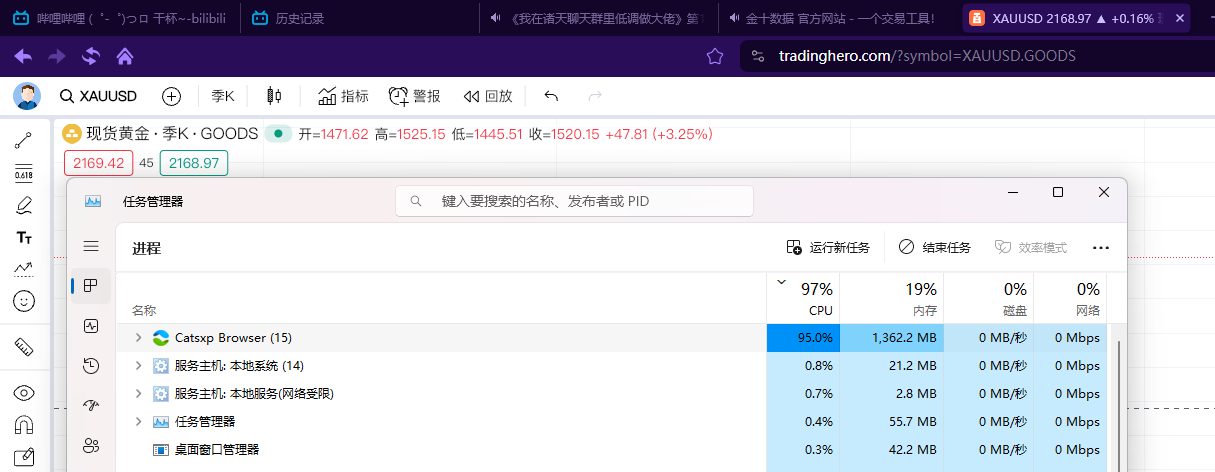
Task: Select the text annotation tool
Action: coord(24,238)
